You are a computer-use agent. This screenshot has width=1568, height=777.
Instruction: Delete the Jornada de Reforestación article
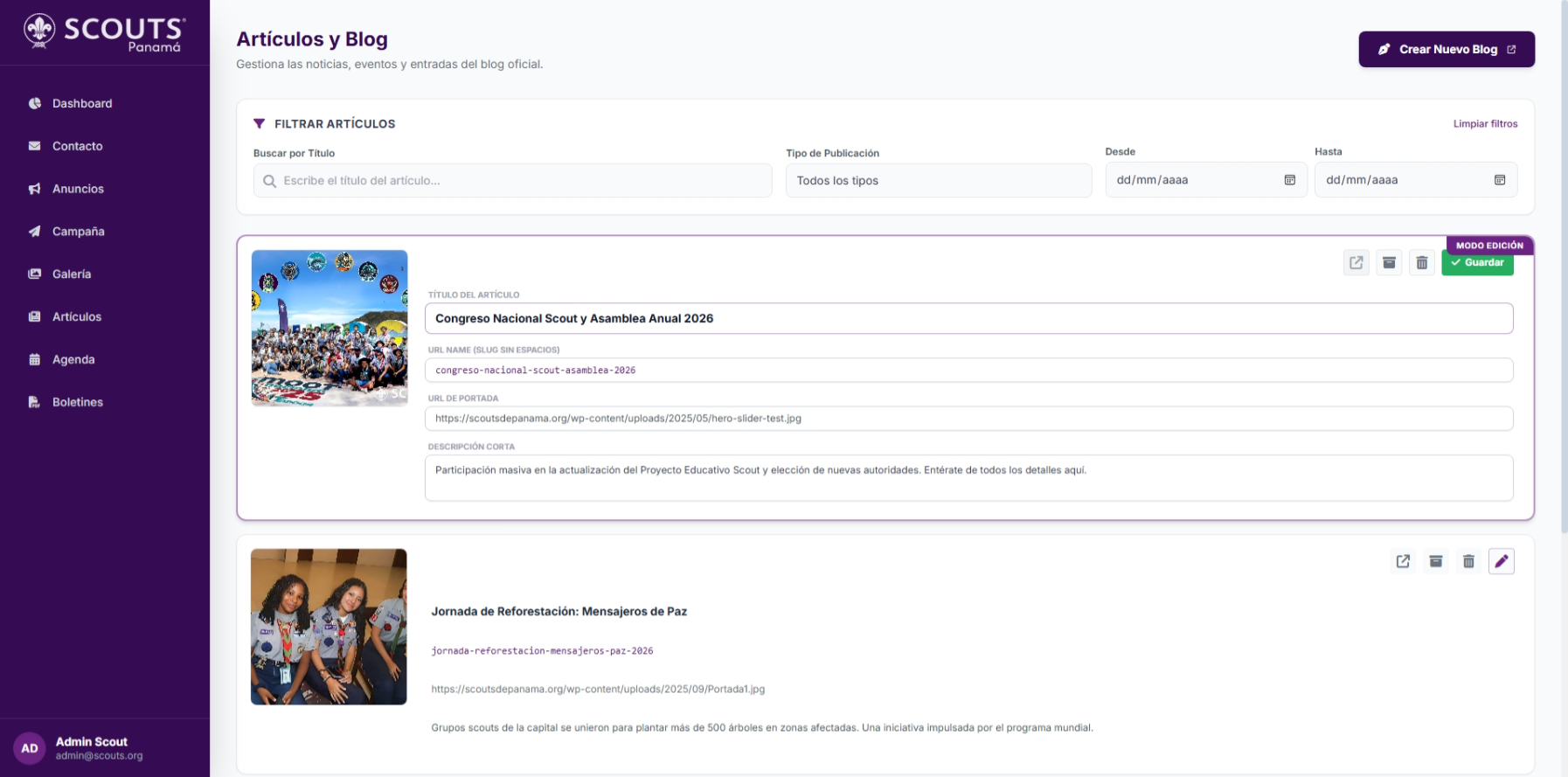click(1468, 561)
